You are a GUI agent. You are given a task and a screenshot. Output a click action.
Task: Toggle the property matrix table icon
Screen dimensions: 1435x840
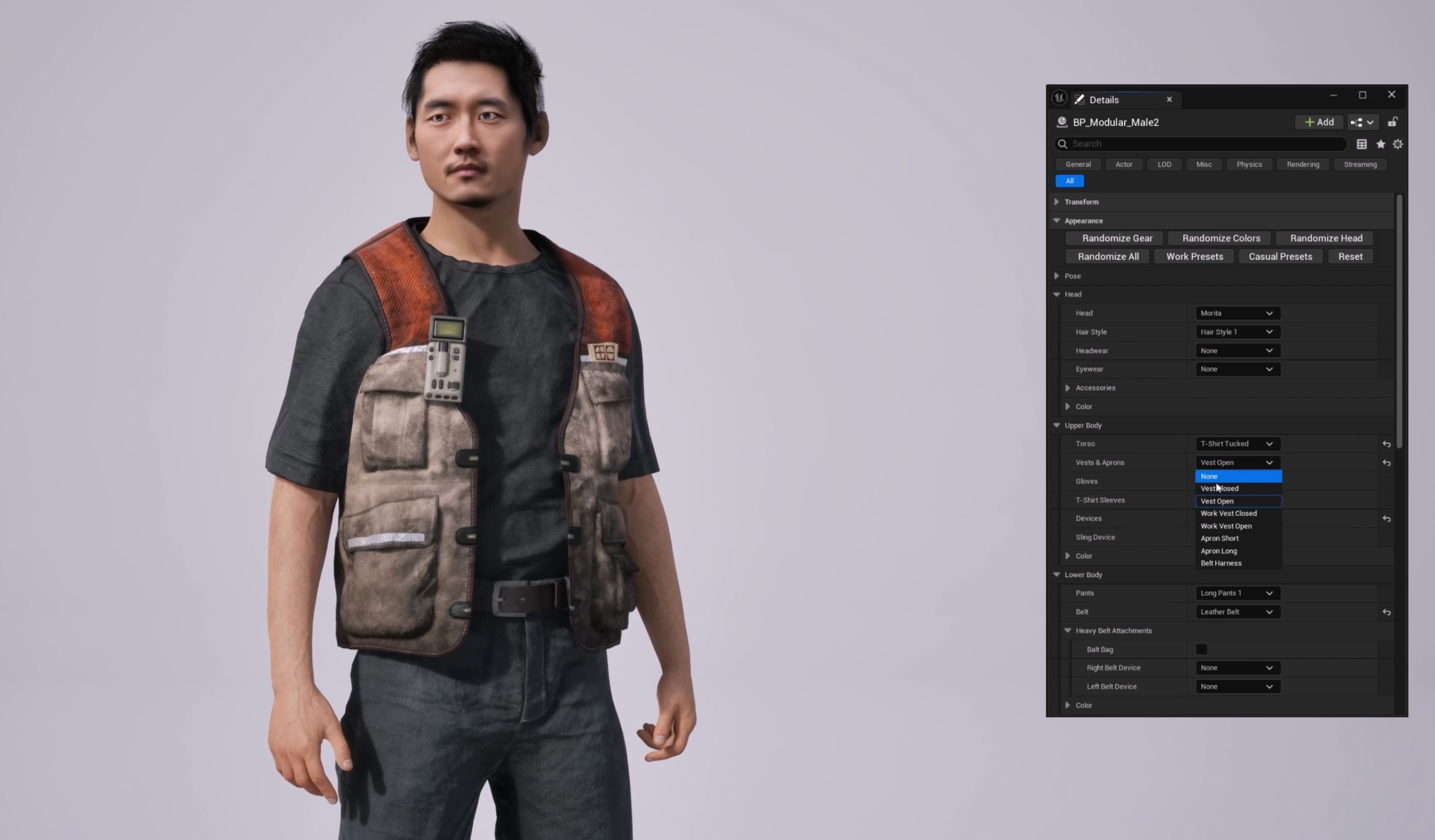click(1361, 144)
